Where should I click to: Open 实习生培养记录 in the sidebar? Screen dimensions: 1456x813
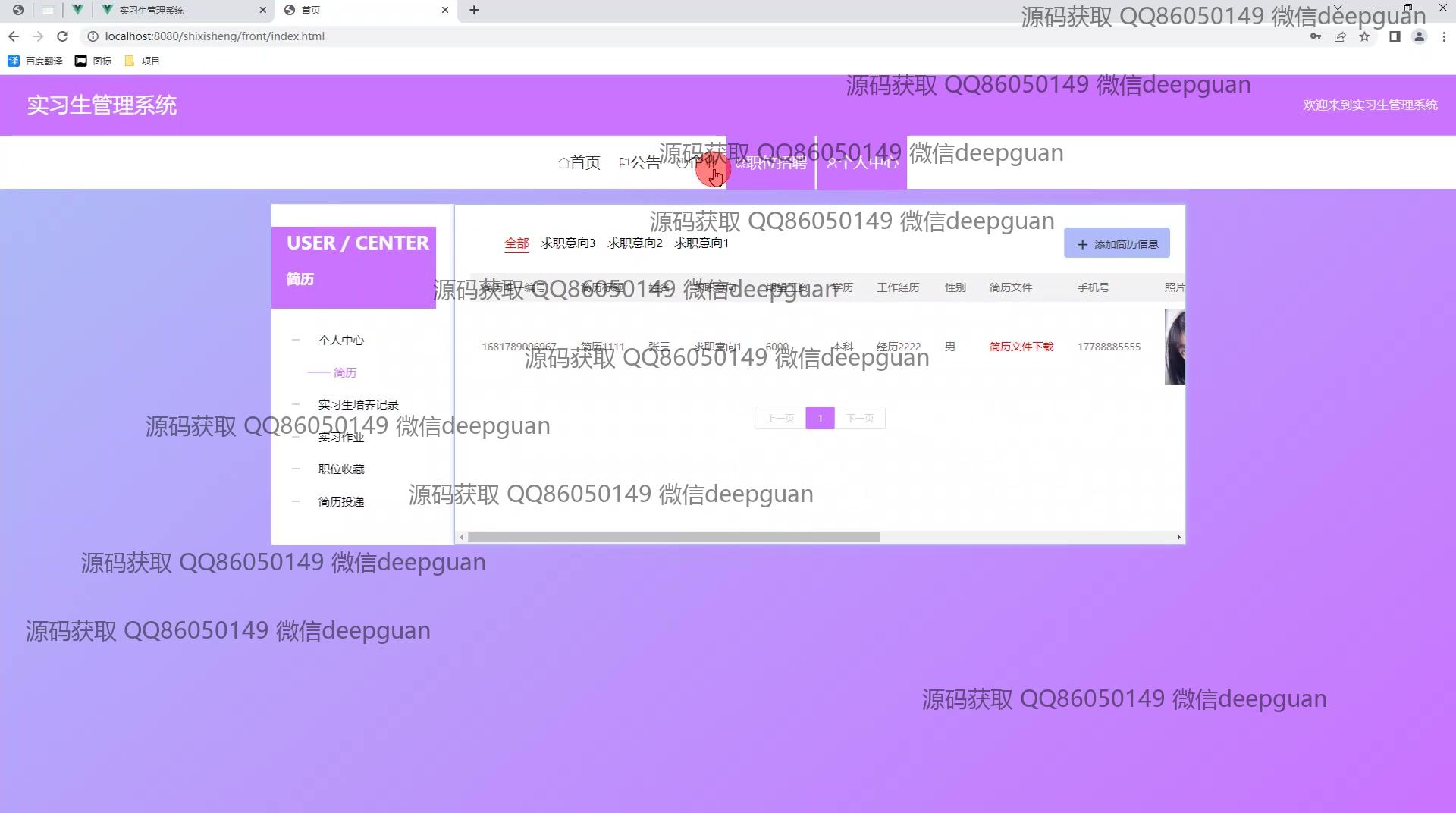point(358,405)
